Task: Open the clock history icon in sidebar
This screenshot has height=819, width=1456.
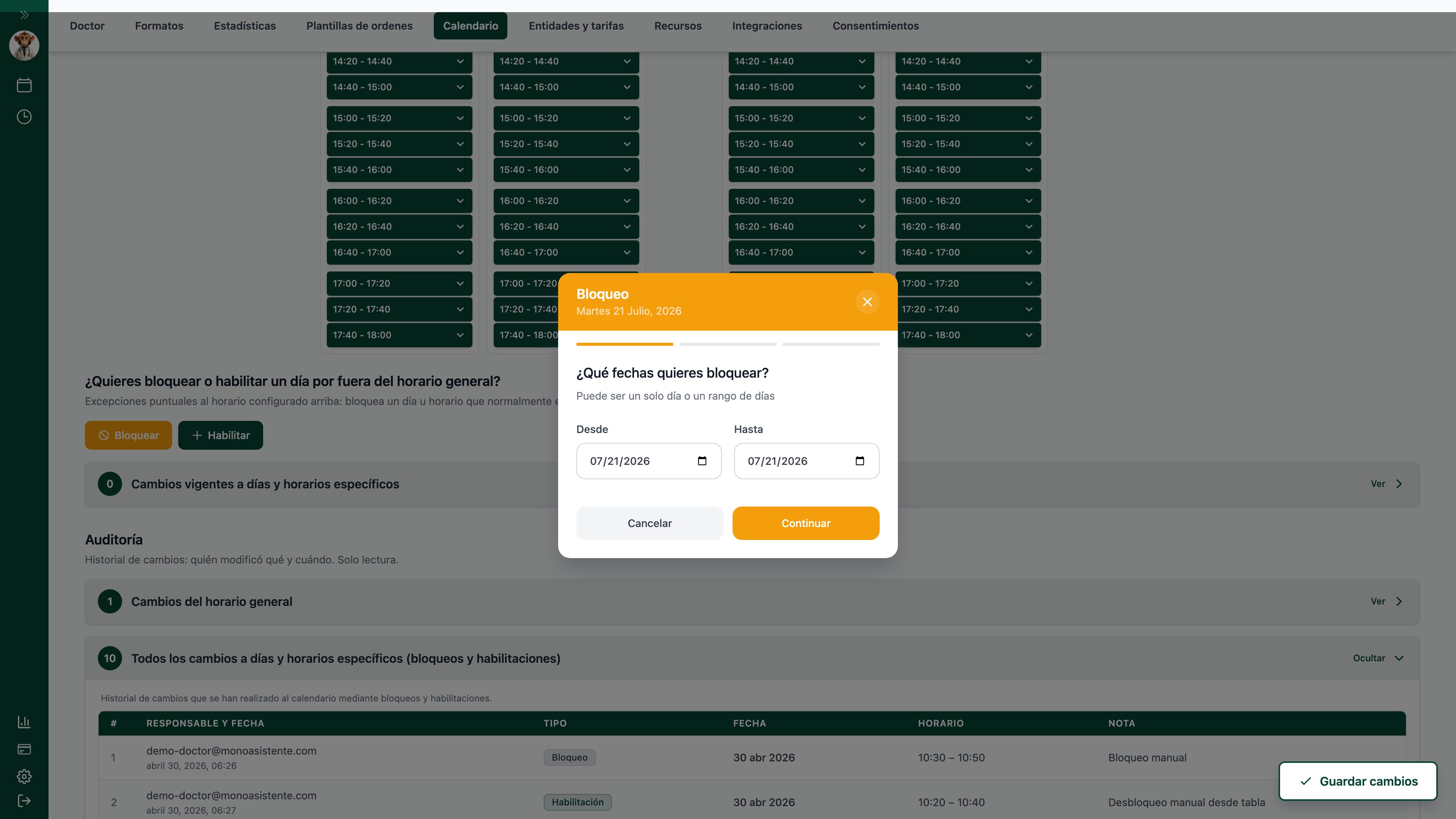Action: pyautogui.click(x=24, y=117)
